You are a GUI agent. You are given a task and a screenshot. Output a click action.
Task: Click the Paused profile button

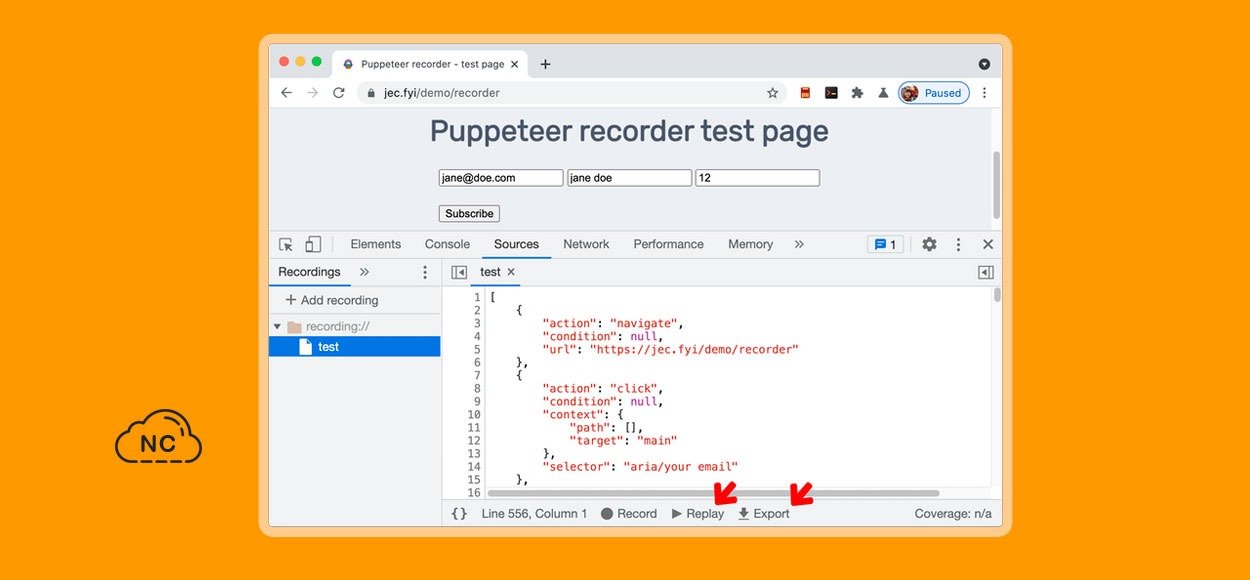(x=933, y=93)
